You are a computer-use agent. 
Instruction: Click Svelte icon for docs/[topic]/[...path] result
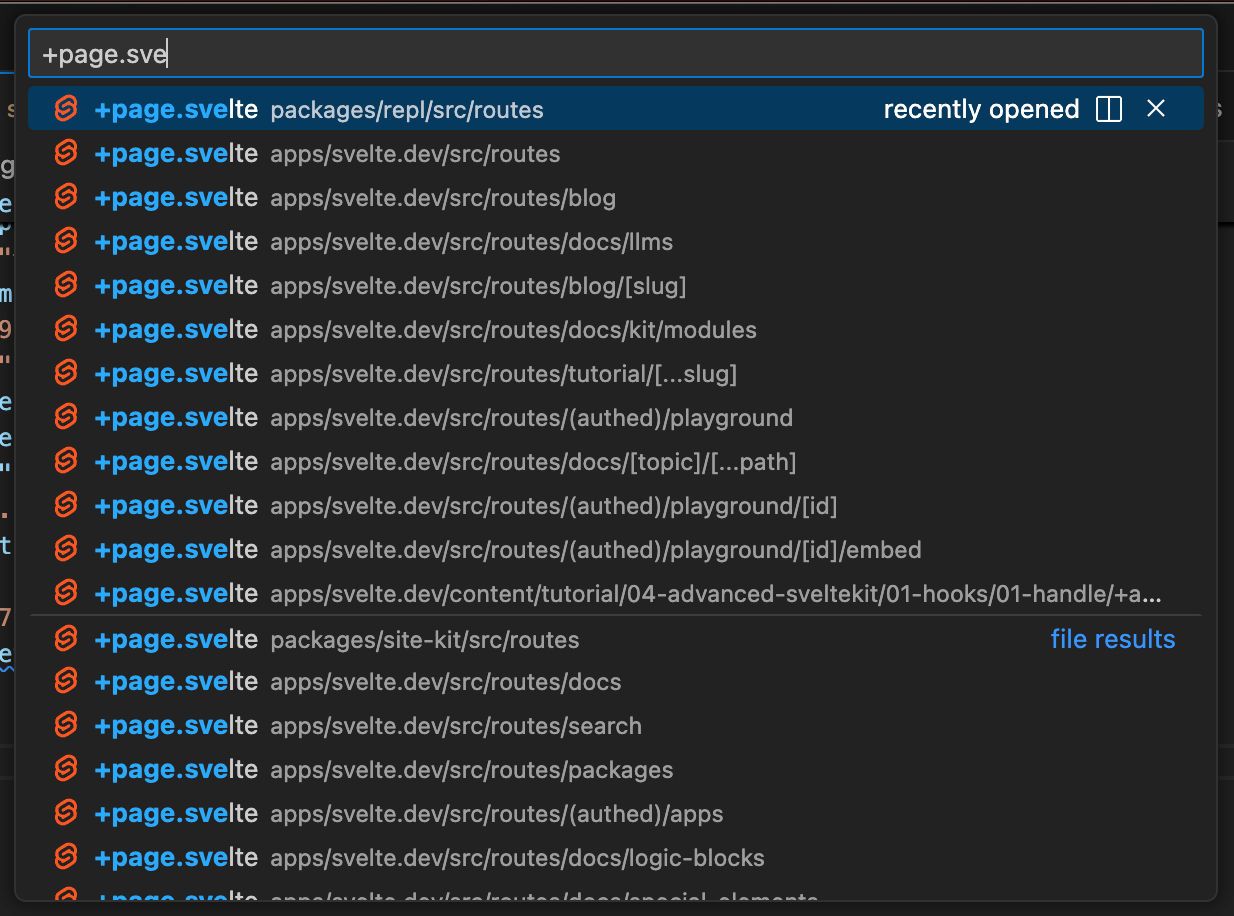click(x=66, y=462)
